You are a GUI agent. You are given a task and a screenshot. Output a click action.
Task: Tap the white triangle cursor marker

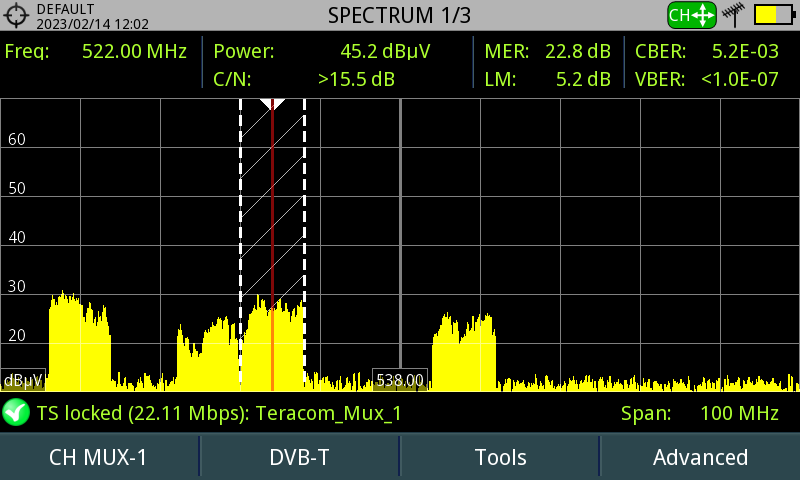[x=272, y=104]
